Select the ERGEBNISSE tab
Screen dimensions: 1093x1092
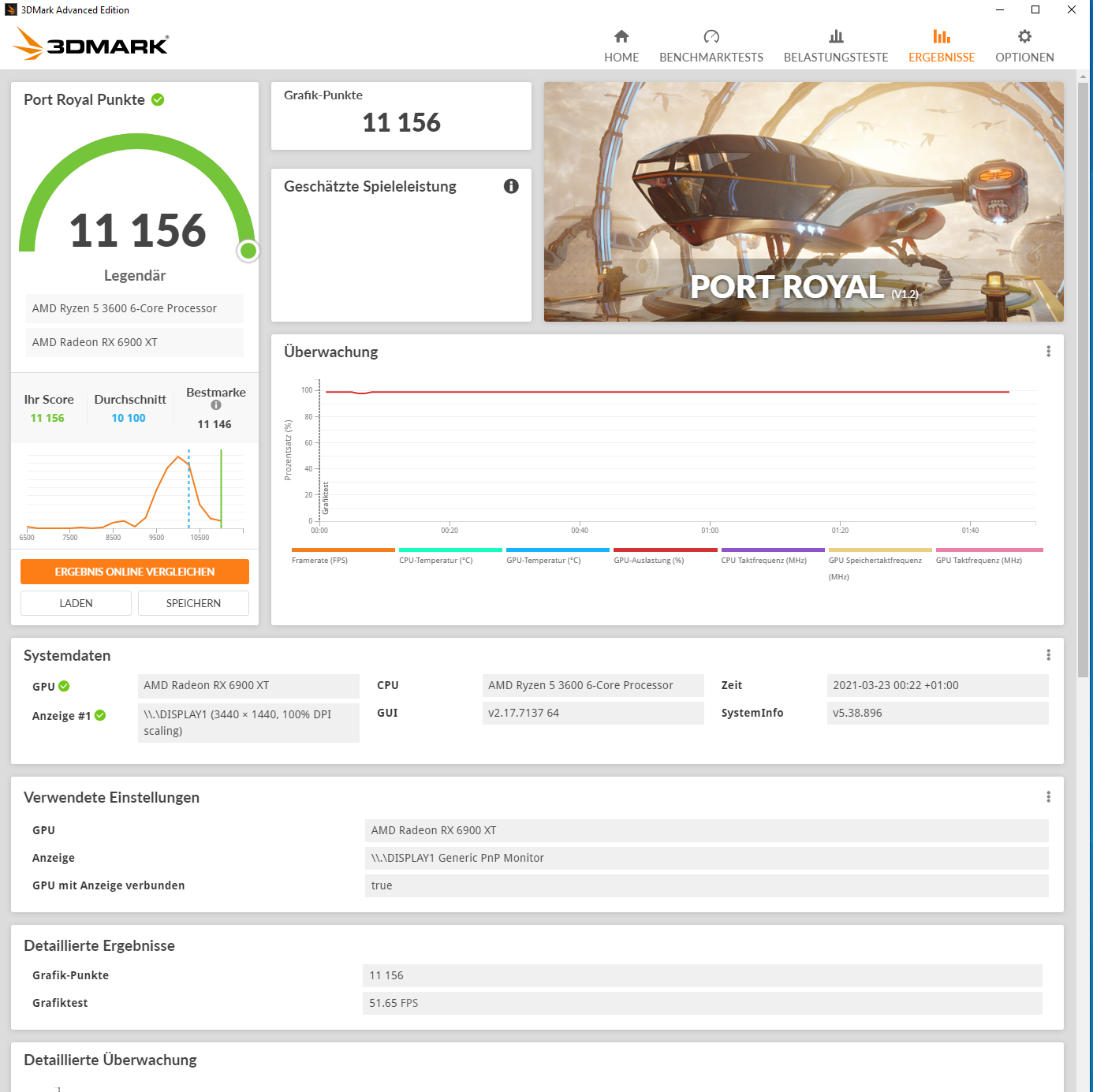pos(942,47)
